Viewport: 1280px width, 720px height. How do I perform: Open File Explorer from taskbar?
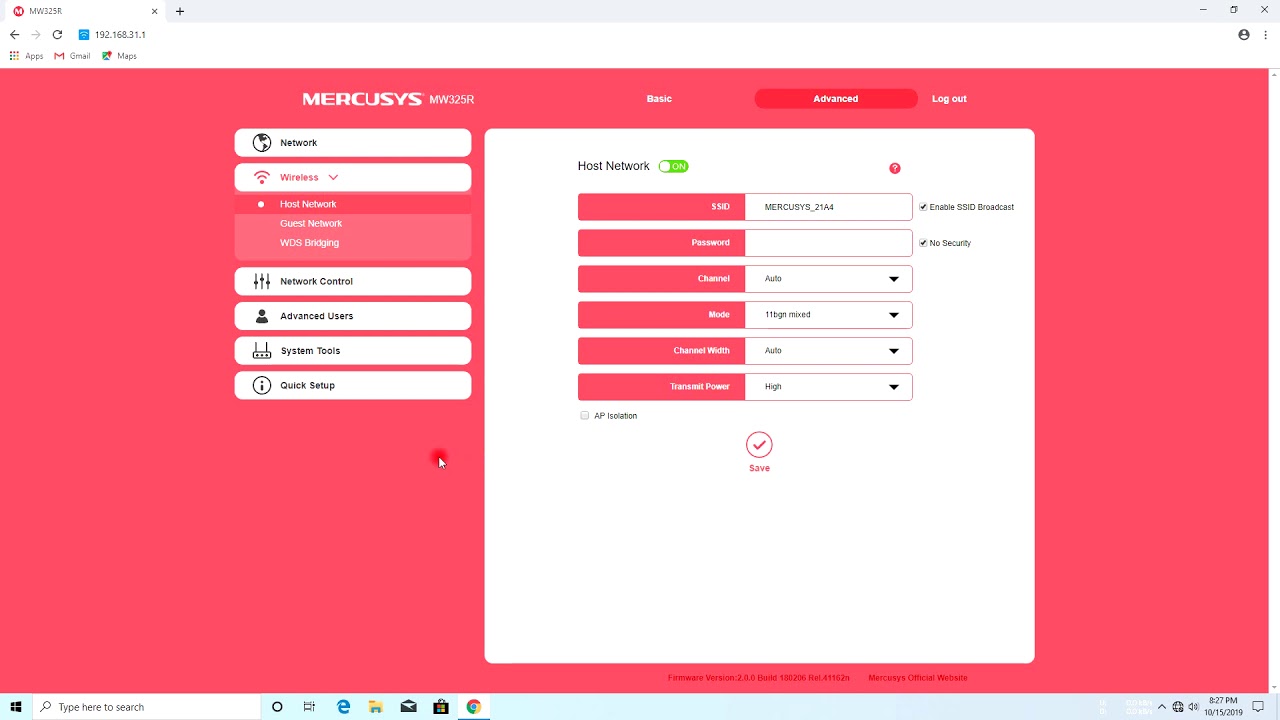point(376,707)
